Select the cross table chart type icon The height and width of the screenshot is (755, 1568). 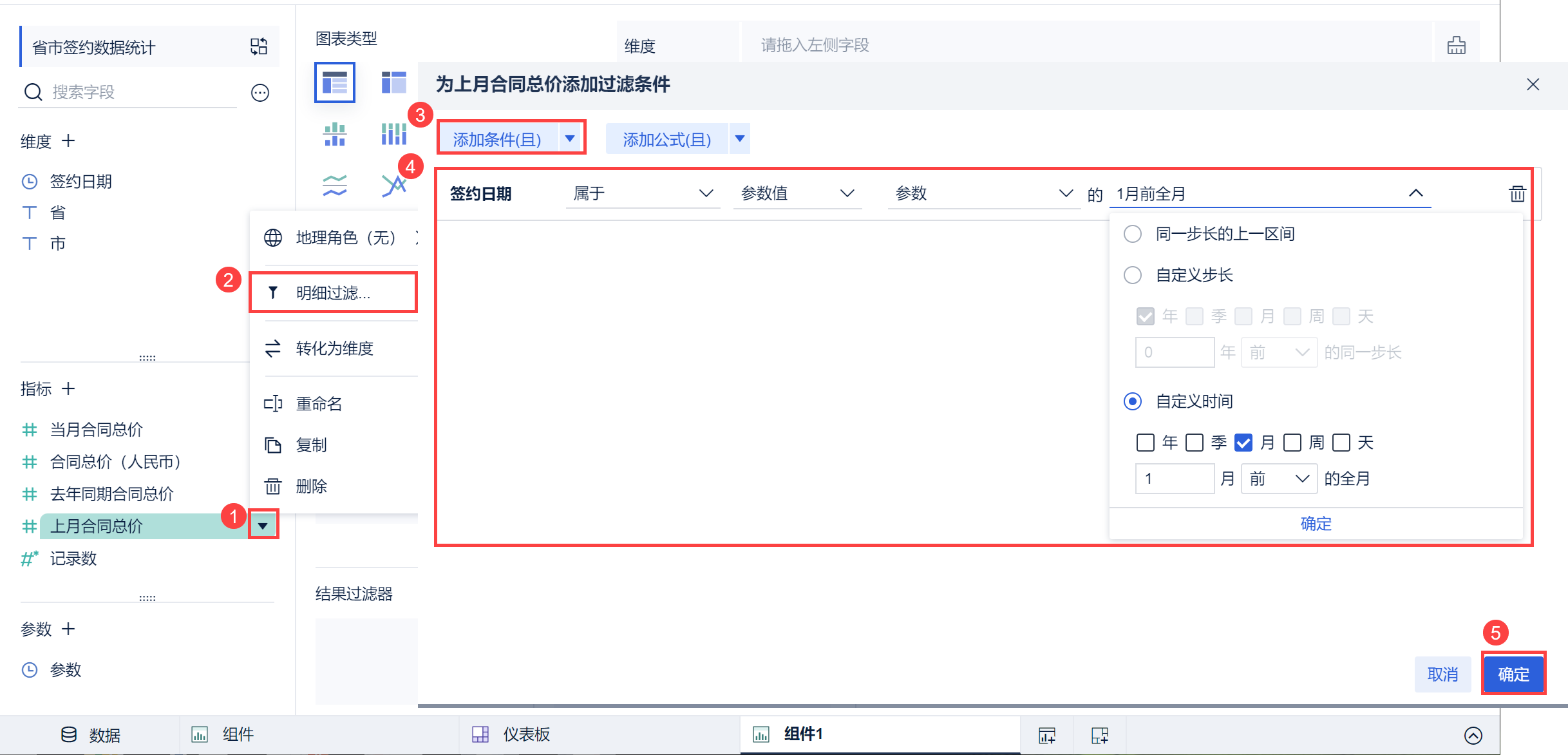pyautogui.click(x=393, y=82)
